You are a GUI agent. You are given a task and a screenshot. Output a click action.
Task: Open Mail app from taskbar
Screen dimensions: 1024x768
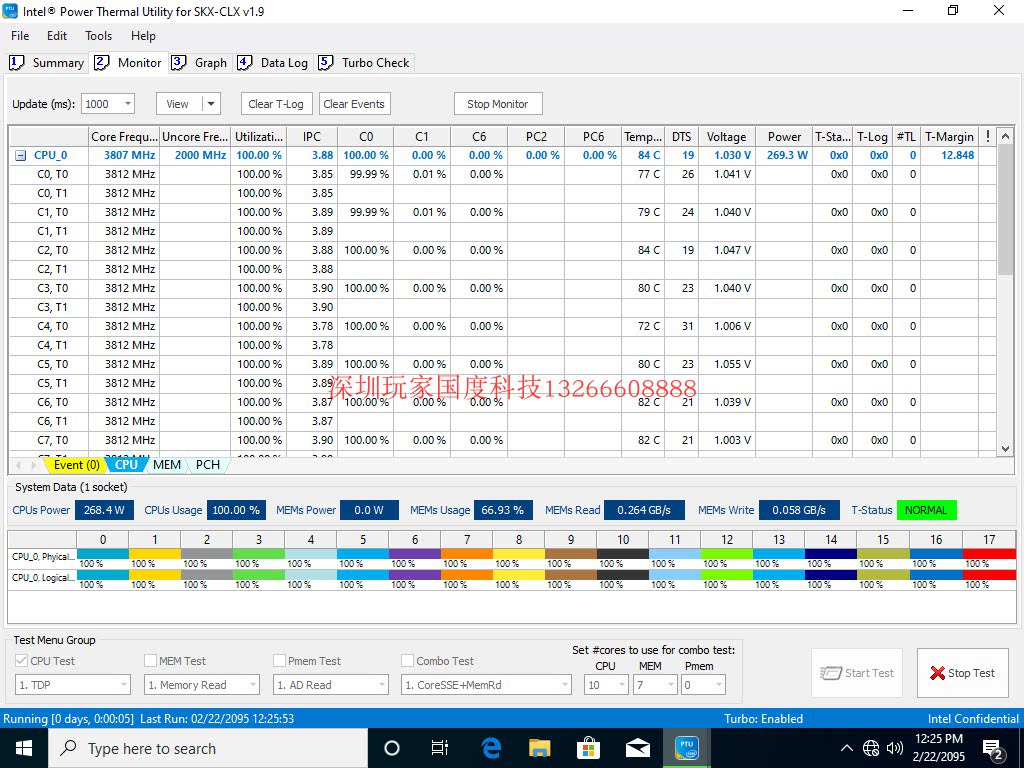tap(637, 748)
